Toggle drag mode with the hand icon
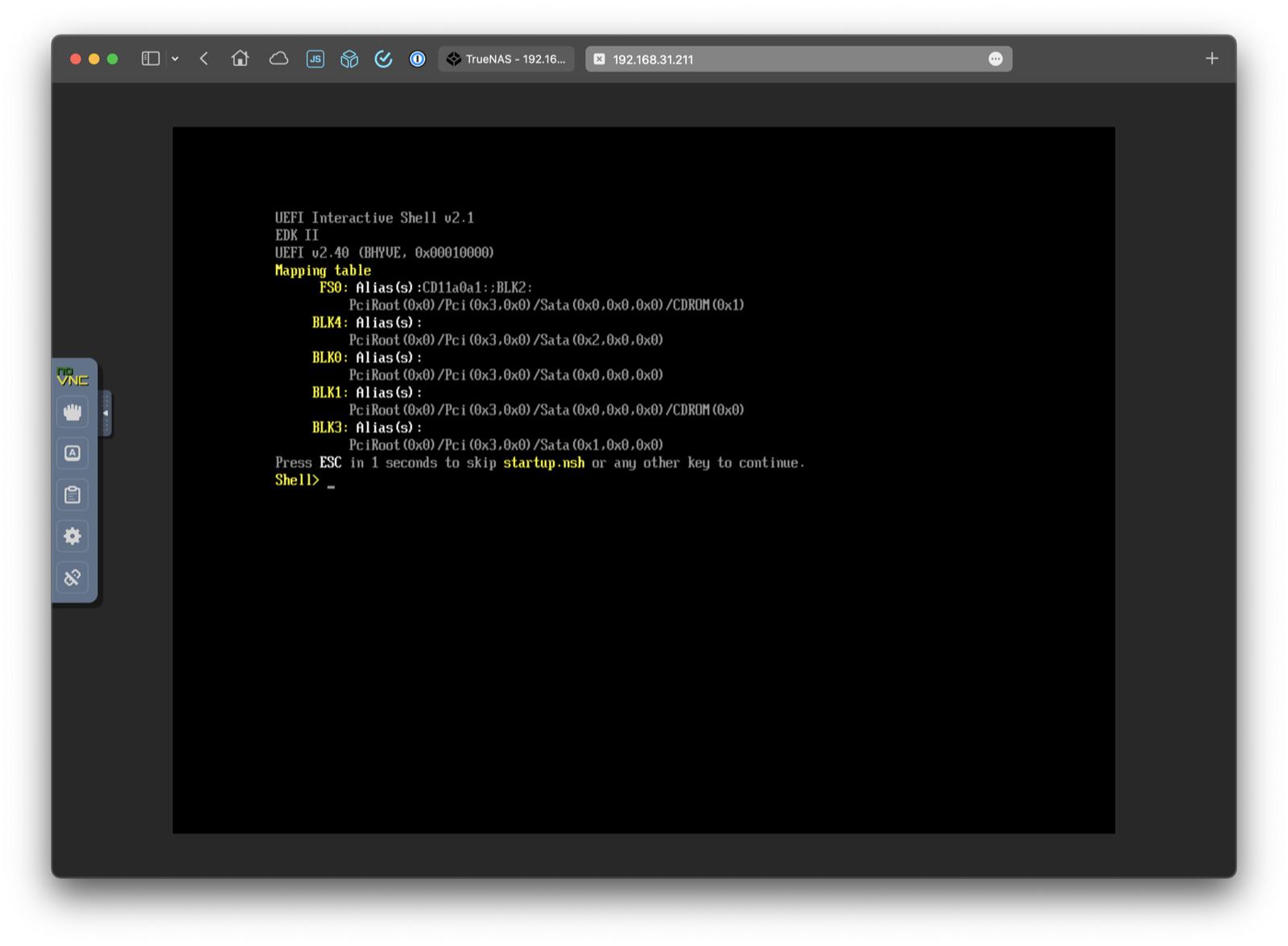1288x946 pixels. tap(72, 412)
